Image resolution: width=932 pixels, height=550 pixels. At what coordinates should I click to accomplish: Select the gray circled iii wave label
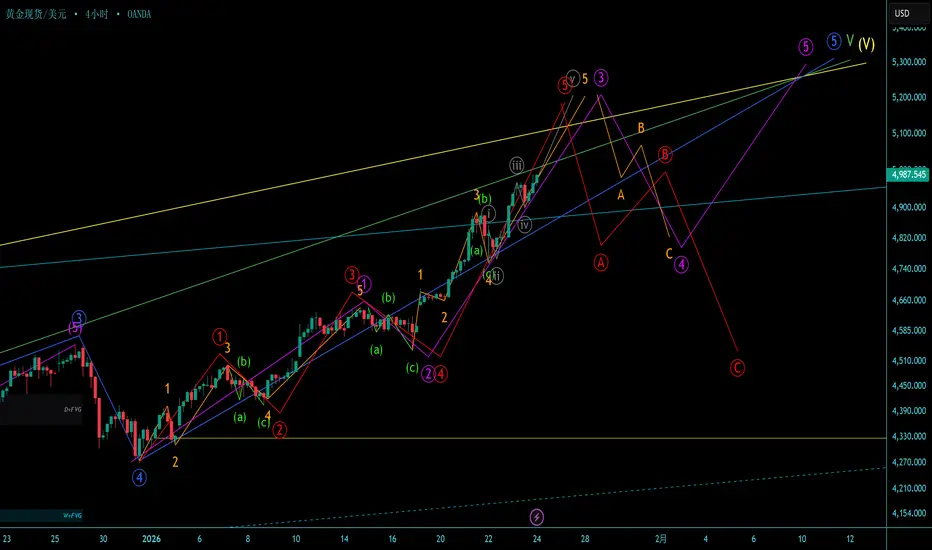[x=517, y=165]
